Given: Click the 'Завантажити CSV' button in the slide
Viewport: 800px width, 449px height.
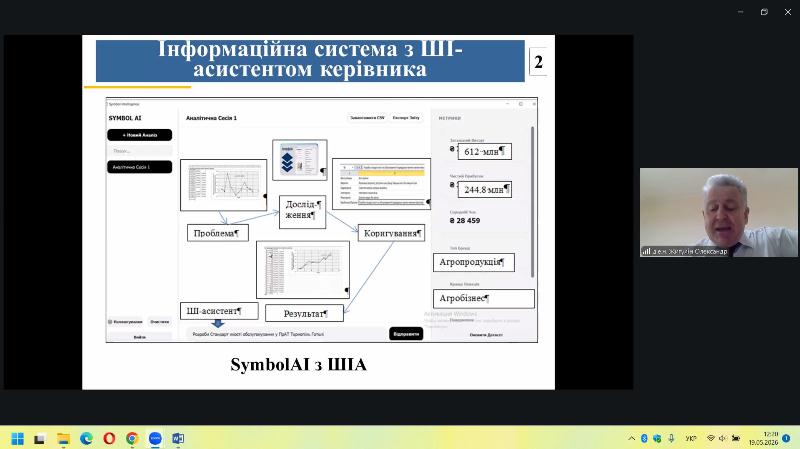Looking at the screenshot, I should click(x=367, y=118).
